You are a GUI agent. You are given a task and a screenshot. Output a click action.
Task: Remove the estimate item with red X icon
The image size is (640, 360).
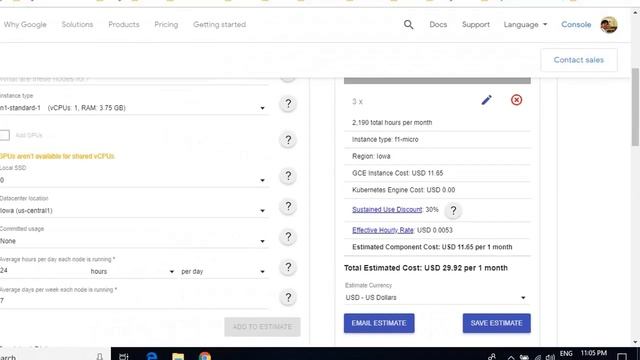tap(516, 100)
